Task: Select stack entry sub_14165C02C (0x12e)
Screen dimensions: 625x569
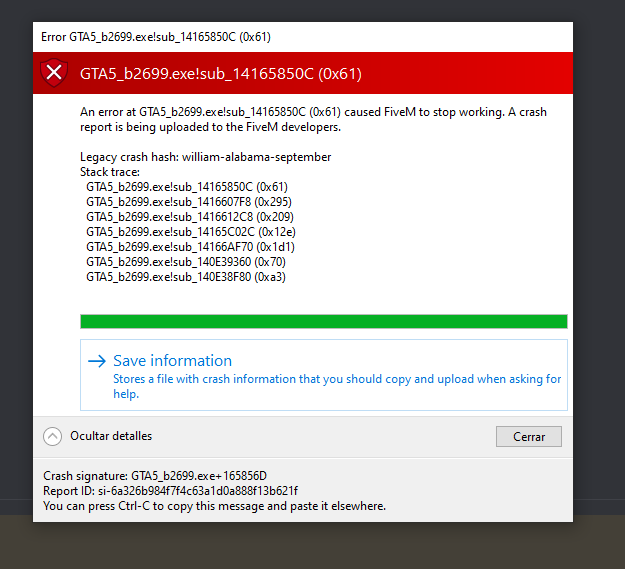Action: tap(191, 232)
